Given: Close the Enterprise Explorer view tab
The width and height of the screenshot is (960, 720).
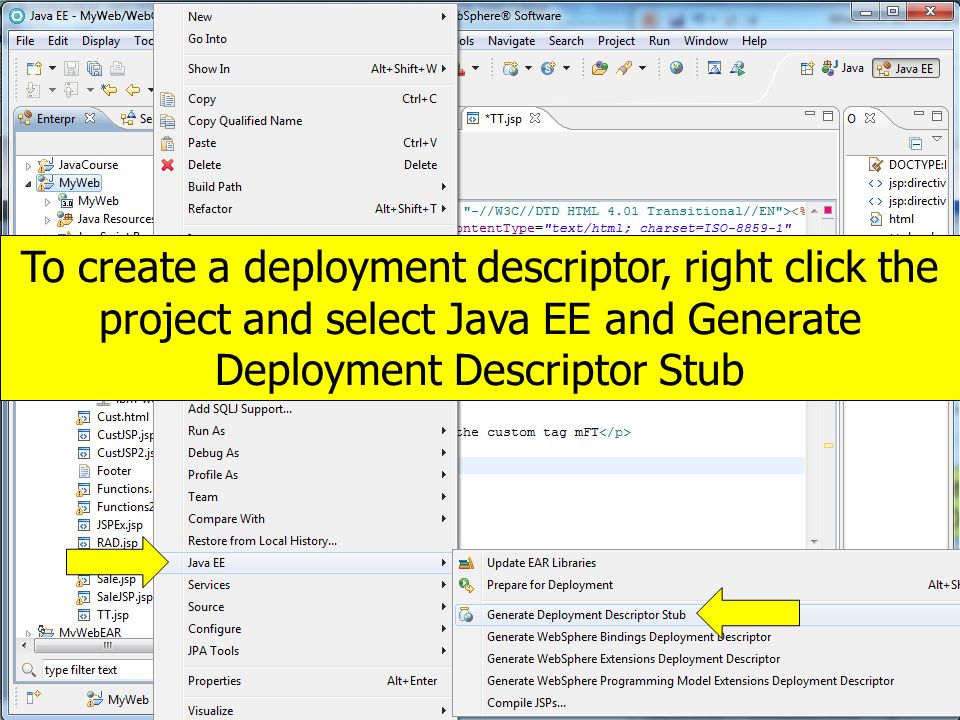Looking at the screenshot, I should coord(89,118).
